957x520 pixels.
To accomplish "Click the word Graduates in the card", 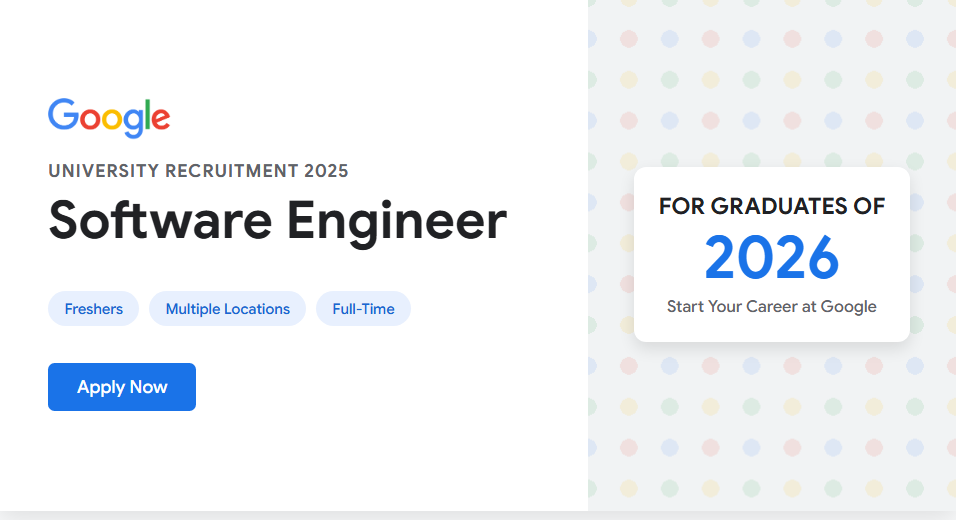I will (x=776, y=207).
